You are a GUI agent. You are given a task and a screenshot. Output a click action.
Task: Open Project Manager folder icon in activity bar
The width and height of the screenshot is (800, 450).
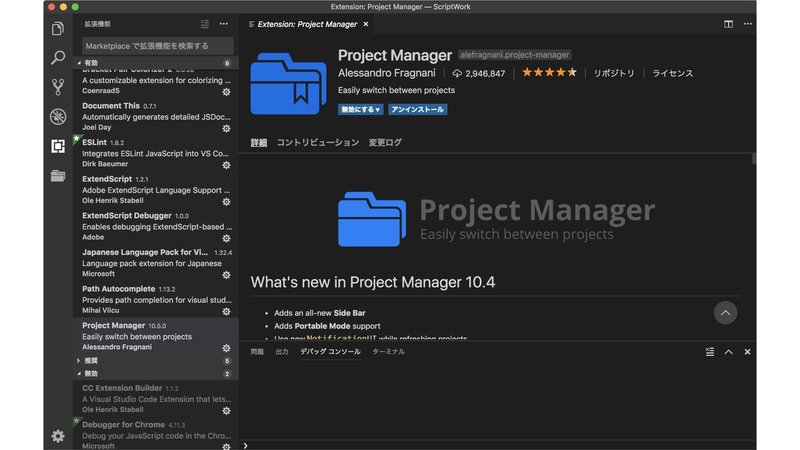click(58, 176)
